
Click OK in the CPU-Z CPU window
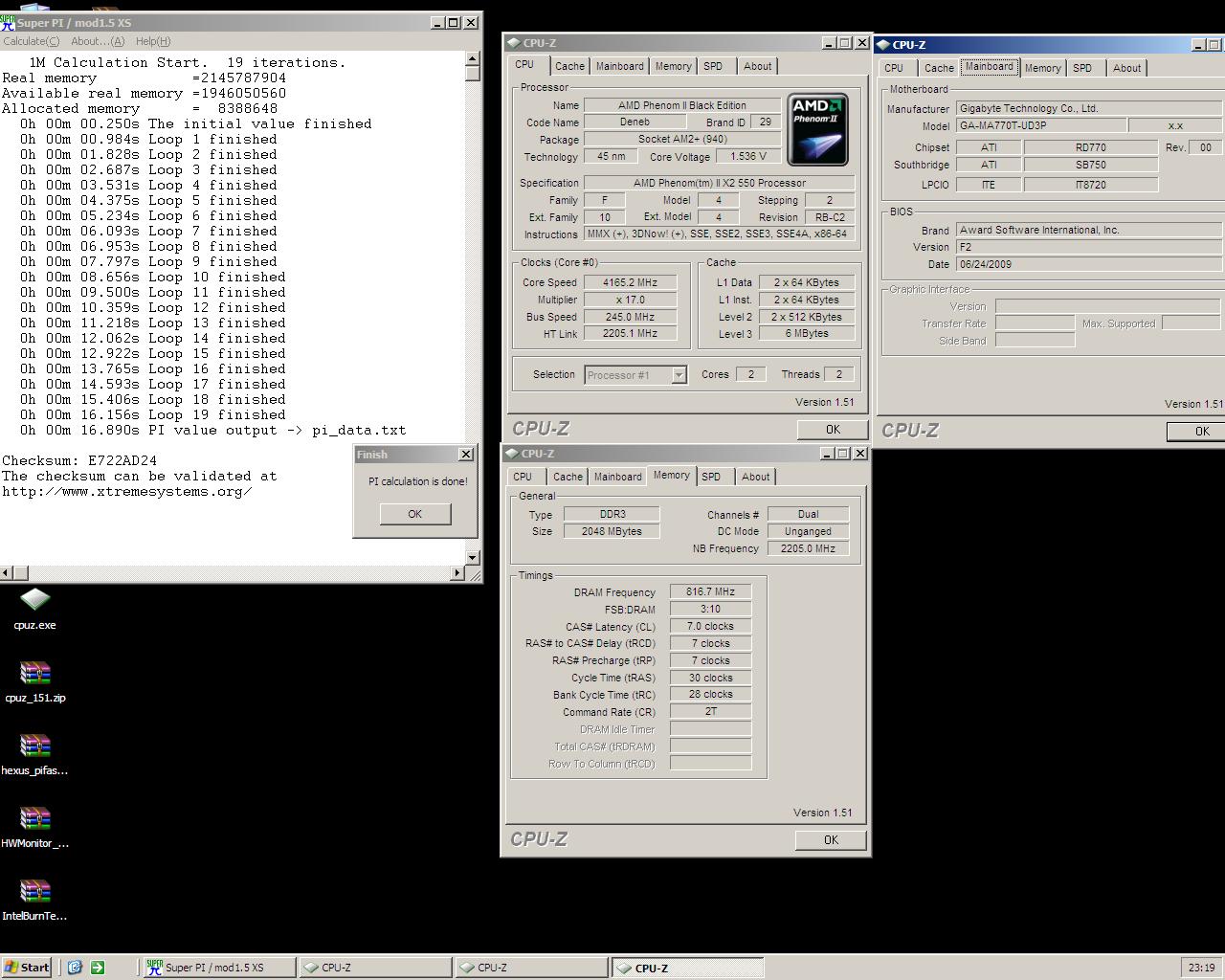pos(833,430)
